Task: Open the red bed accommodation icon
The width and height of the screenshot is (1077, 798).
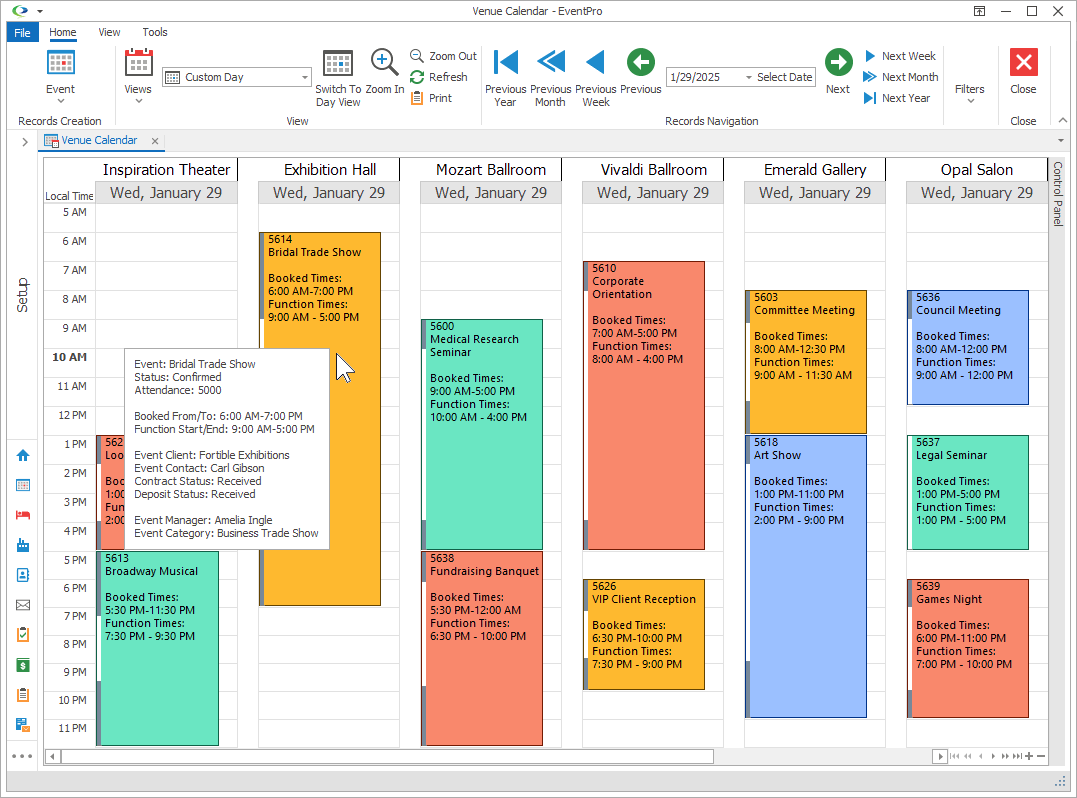Action: pos(23,515)
